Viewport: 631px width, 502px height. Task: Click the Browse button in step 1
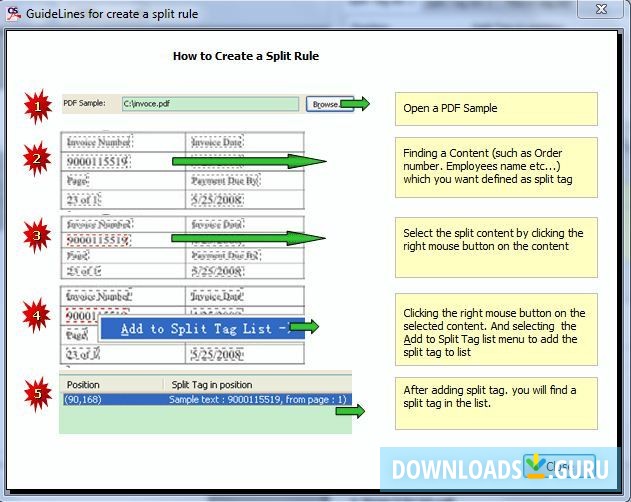(330, 104)
